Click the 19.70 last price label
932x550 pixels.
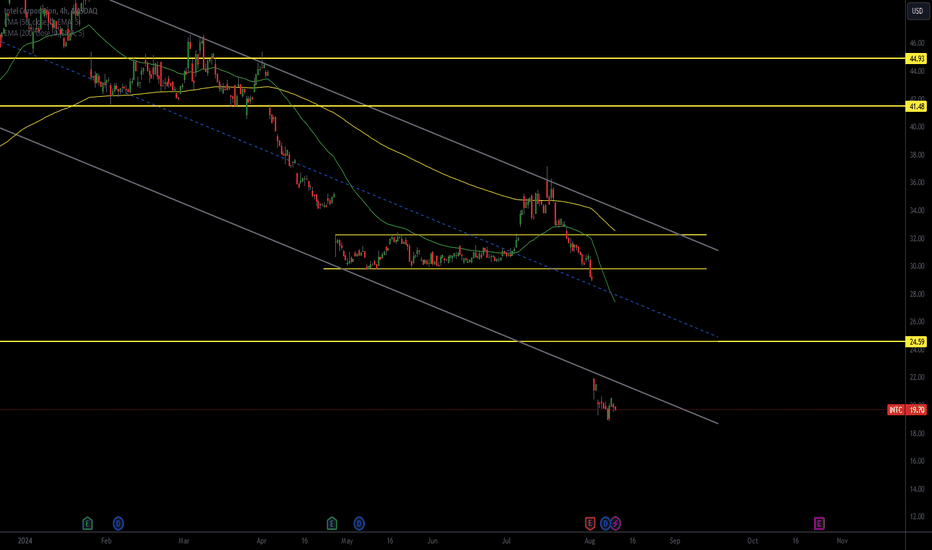point(917,410)
